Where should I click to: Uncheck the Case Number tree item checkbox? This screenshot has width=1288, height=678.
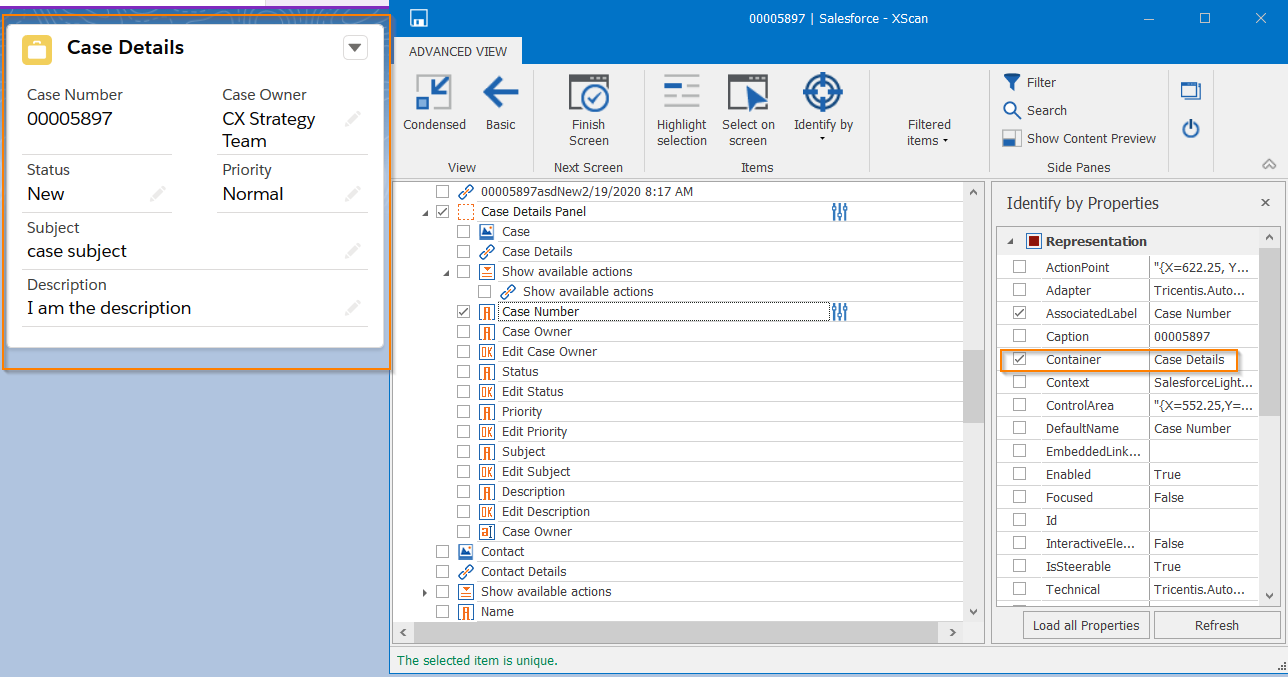463,312
